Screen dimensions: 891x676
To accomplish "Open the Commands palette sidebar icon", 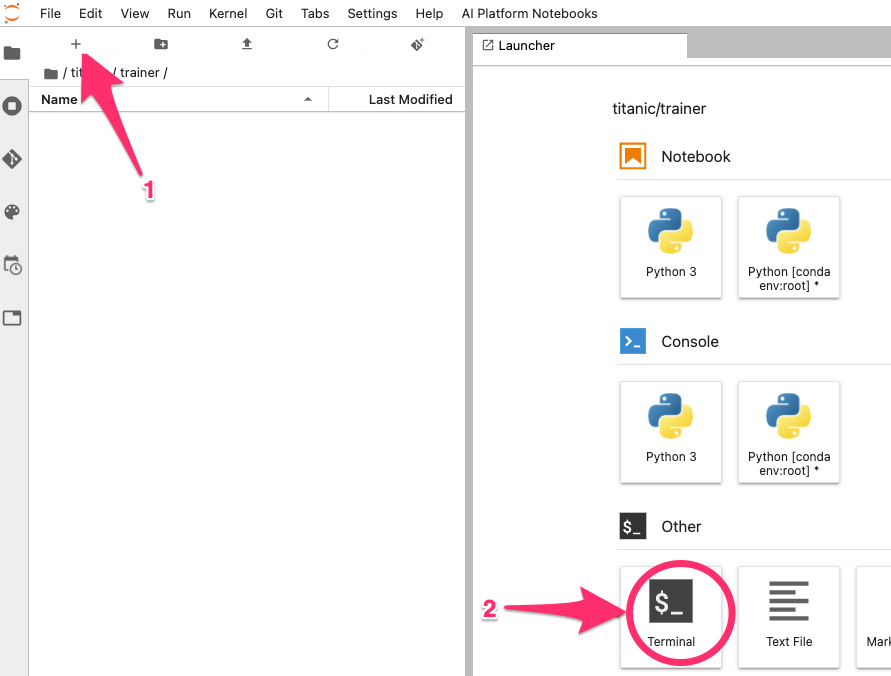I will tap(12, 212).
